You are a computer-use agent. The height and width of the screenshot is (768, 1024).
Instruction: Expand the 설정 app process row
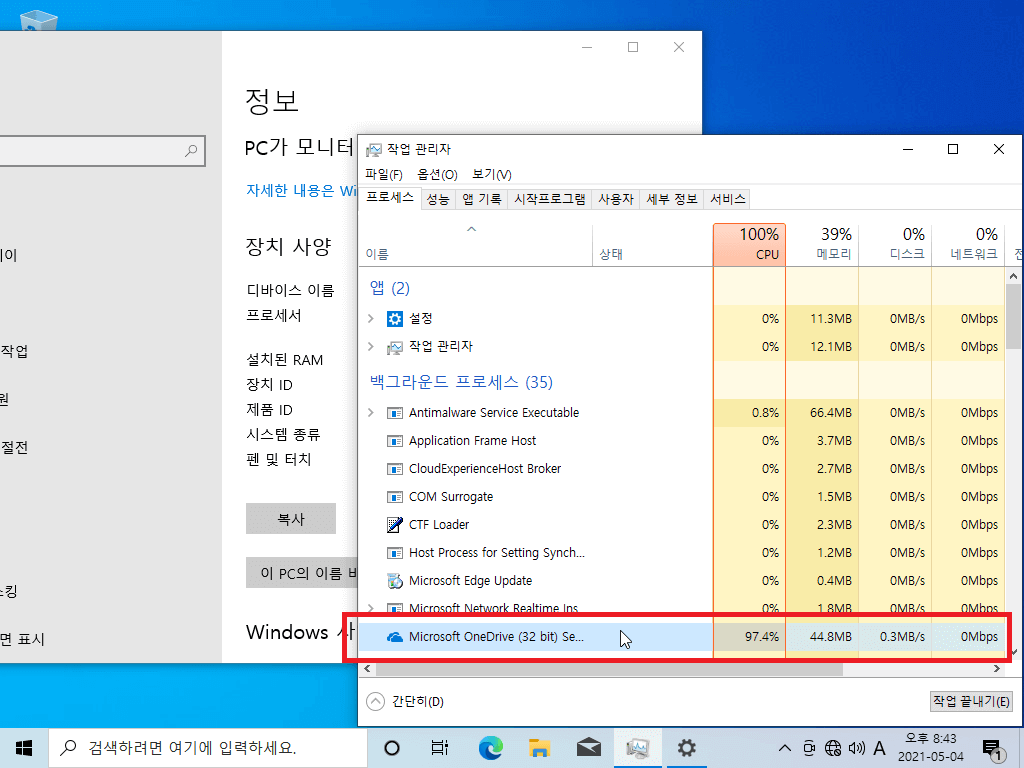(x=370, y=319)
